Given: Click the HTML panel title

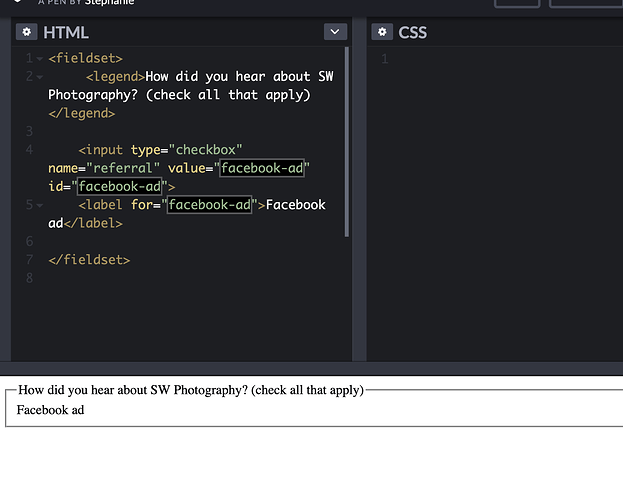Looking at the screenshot, I should pos(65,32).
